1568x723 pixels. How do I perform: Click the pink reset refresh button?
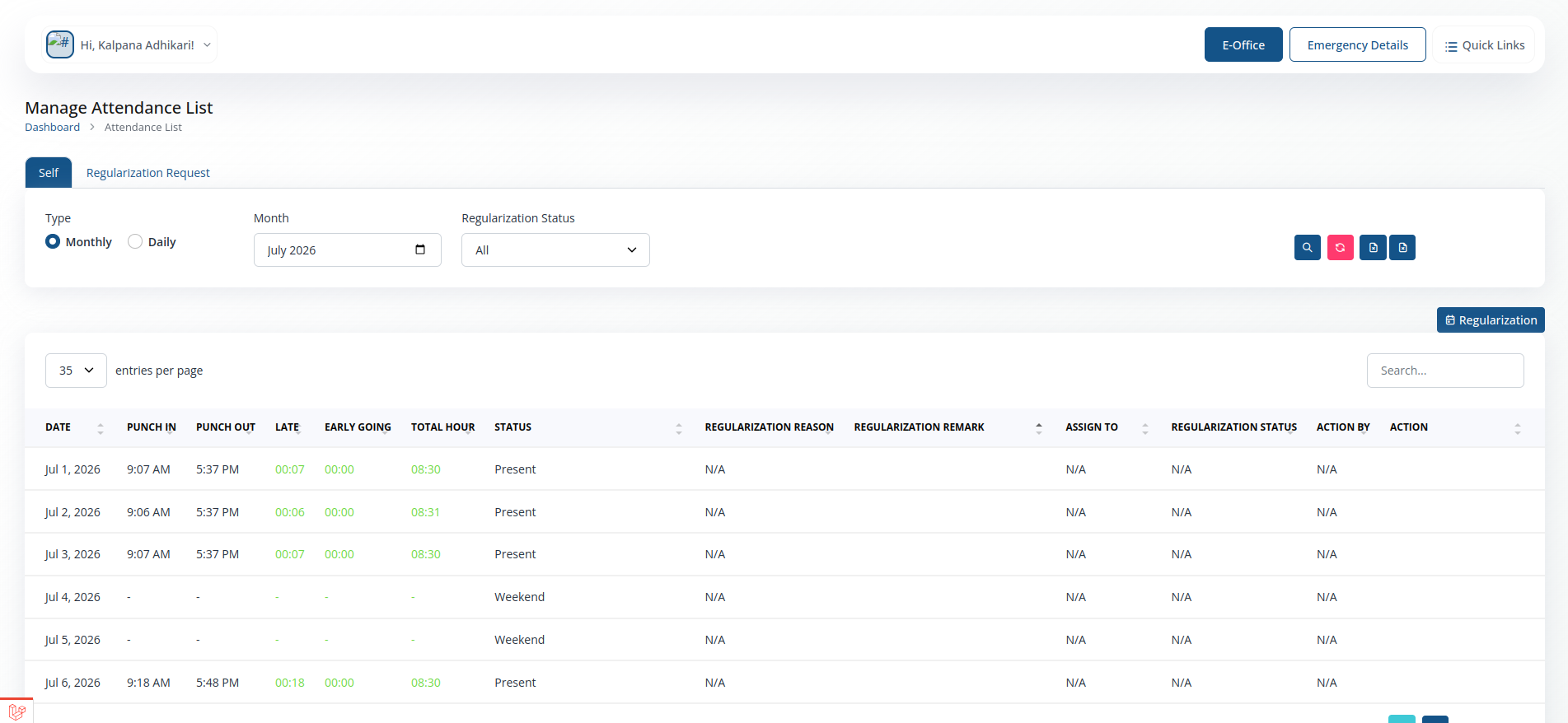coord(1340,247)
